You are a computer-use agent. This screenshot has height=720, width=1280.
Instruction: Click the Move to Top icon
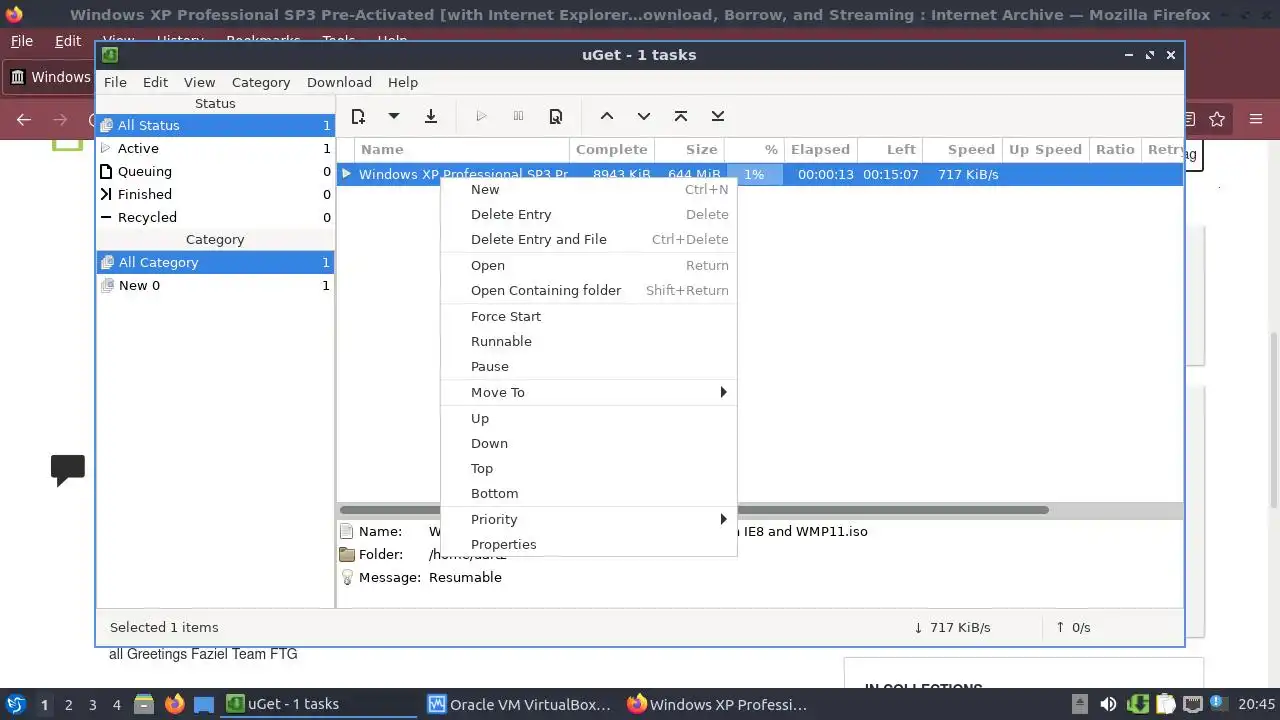coord(681,116)
